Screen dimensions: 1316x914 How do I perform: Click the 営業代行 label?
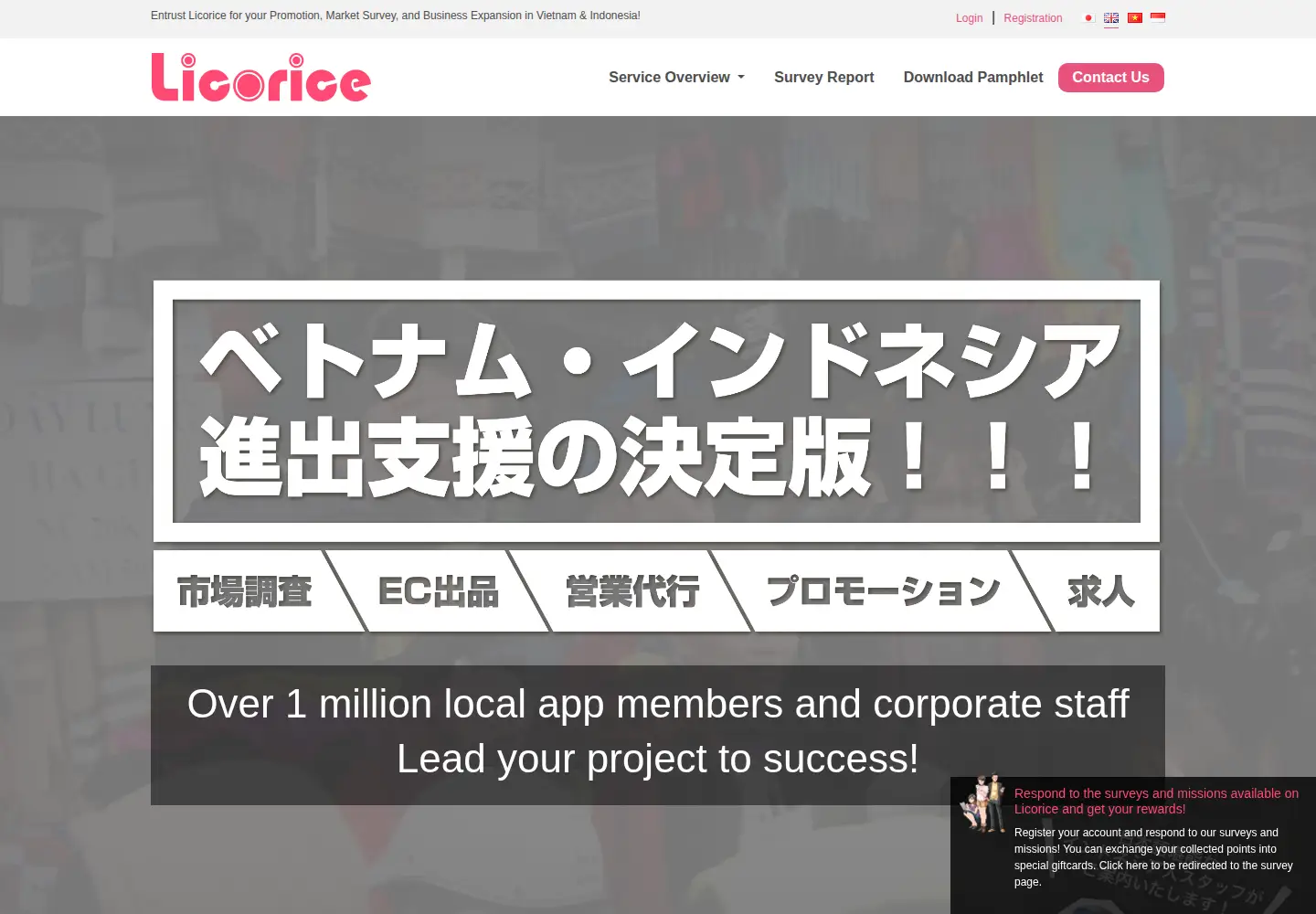[632, 591]
